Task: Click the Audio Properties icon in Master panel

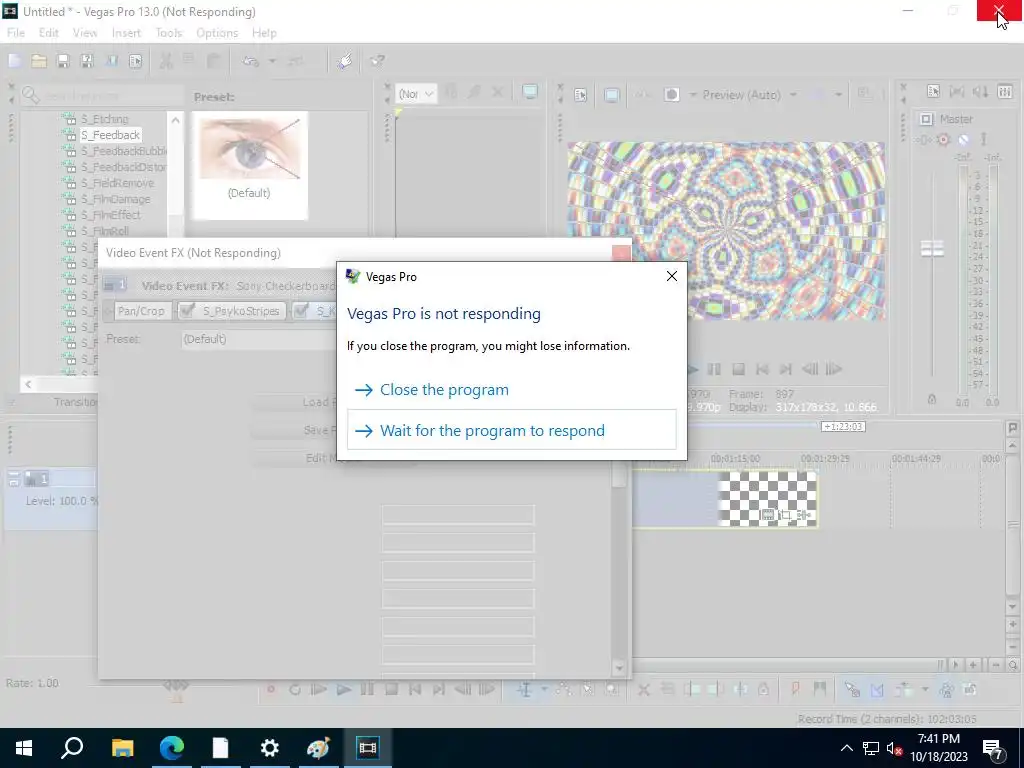Action: pos(933,91)
